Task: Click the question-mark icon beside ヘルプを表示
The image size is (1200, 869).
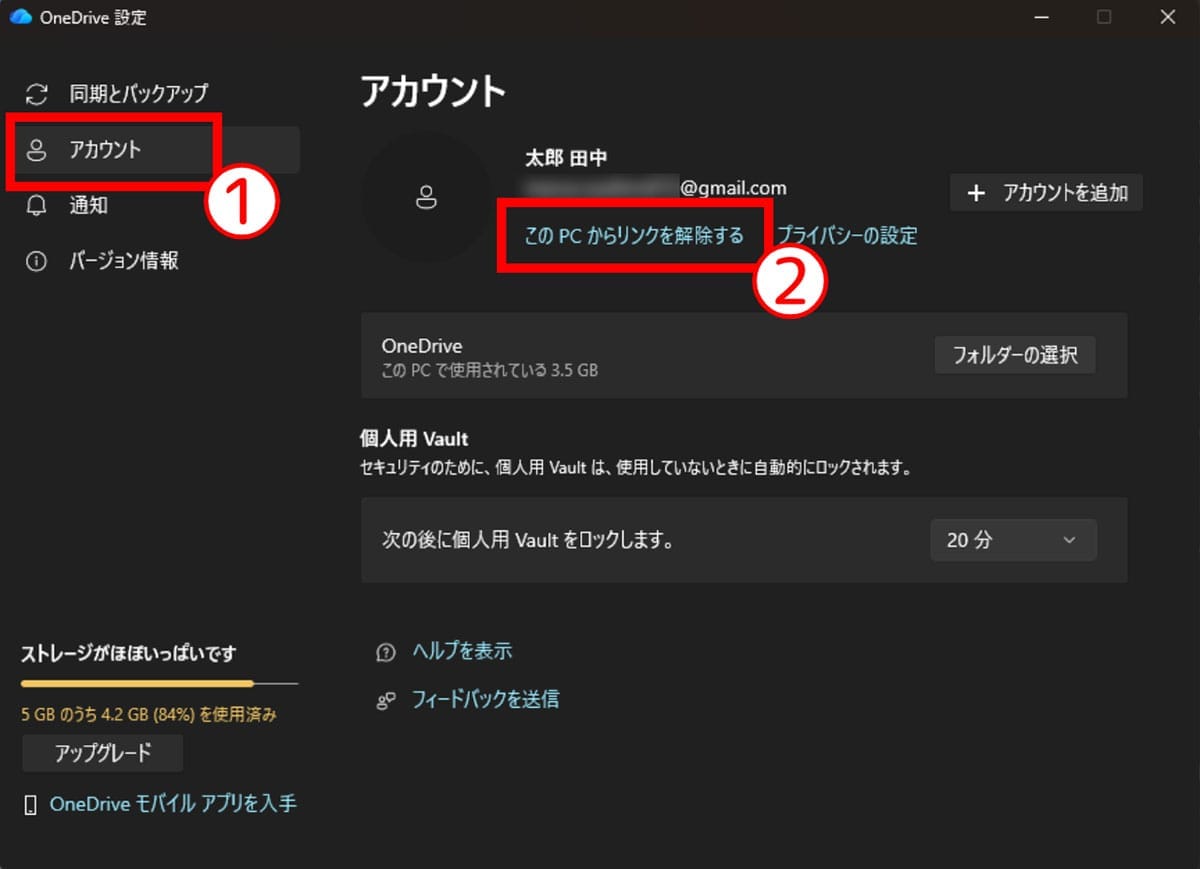Action: 386,651
